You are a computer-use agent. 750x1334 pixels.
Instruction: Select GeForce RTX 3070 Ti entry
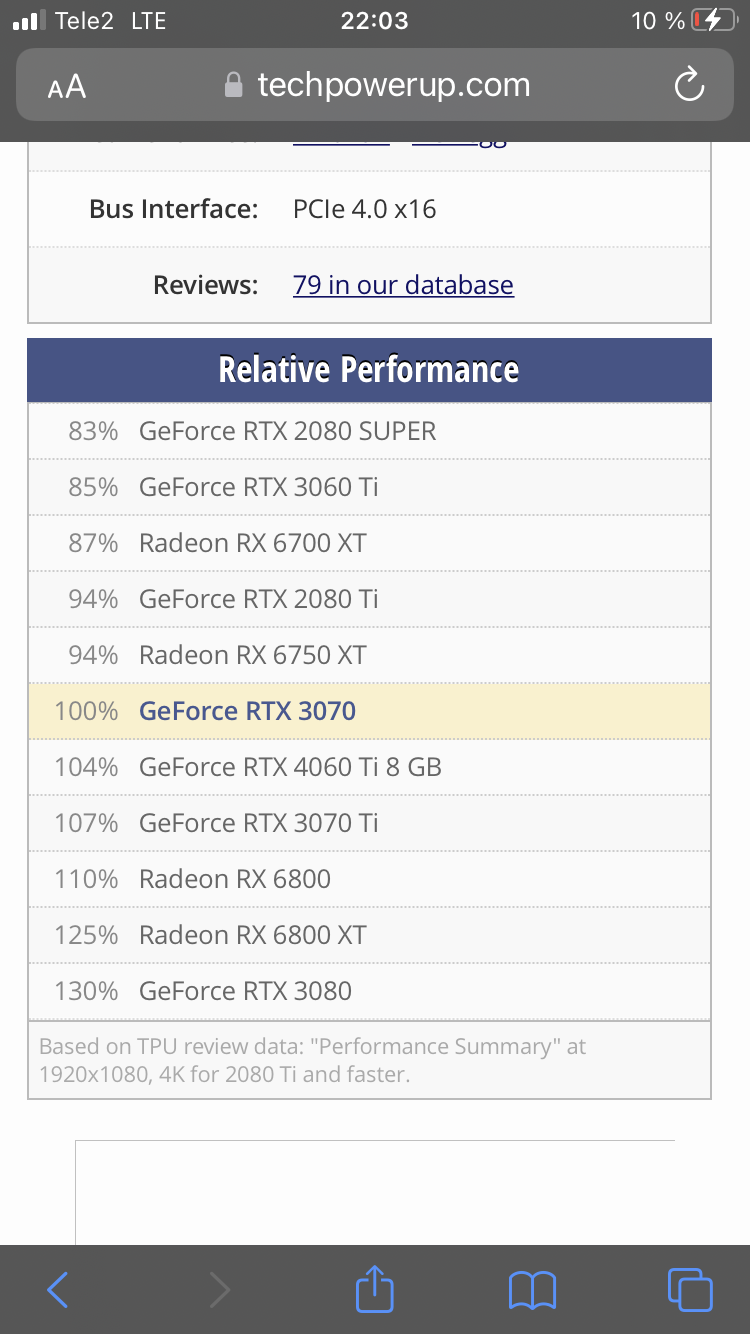pos(259,823)
